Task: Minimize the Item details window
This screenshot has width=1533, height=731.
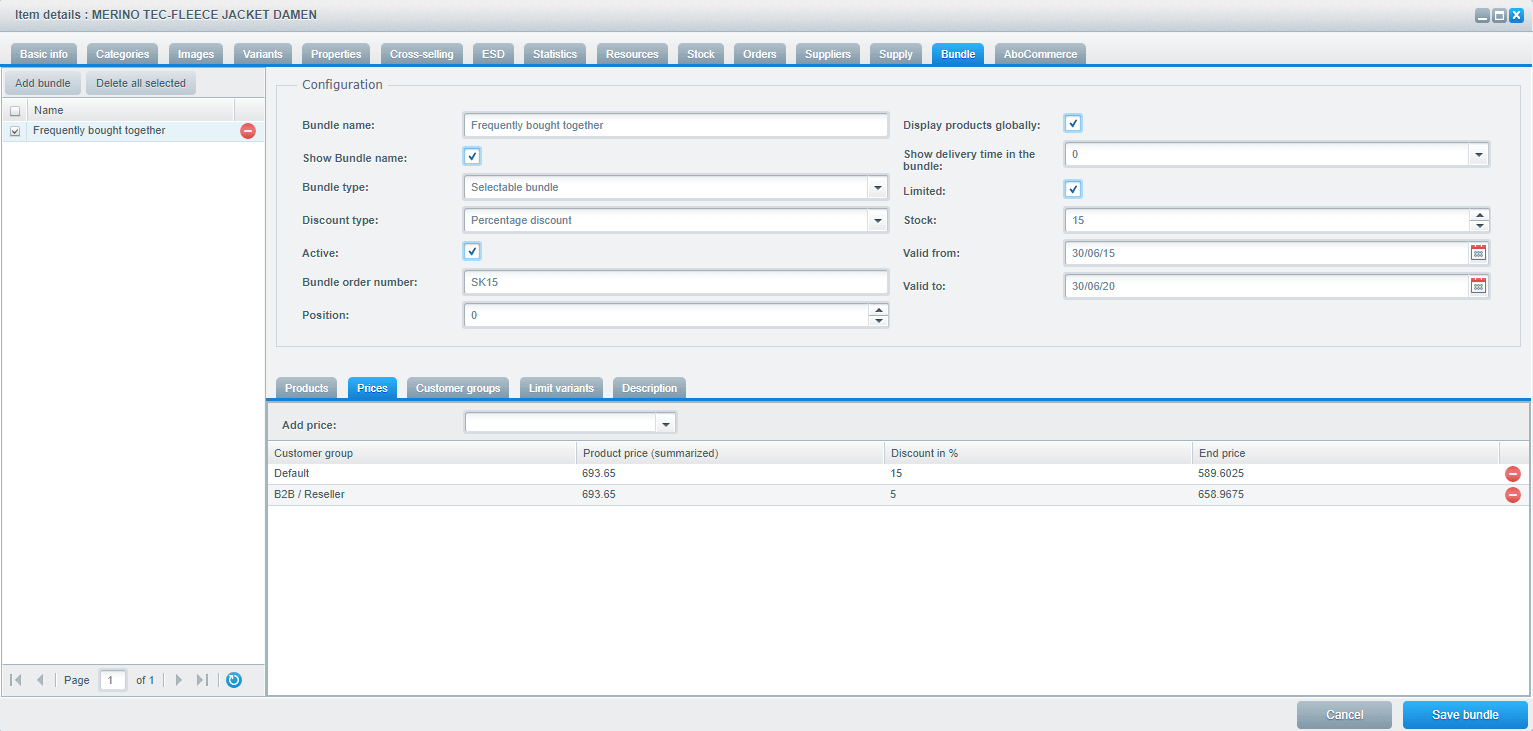Action: pyautogui.click(x=1483, y=16)
